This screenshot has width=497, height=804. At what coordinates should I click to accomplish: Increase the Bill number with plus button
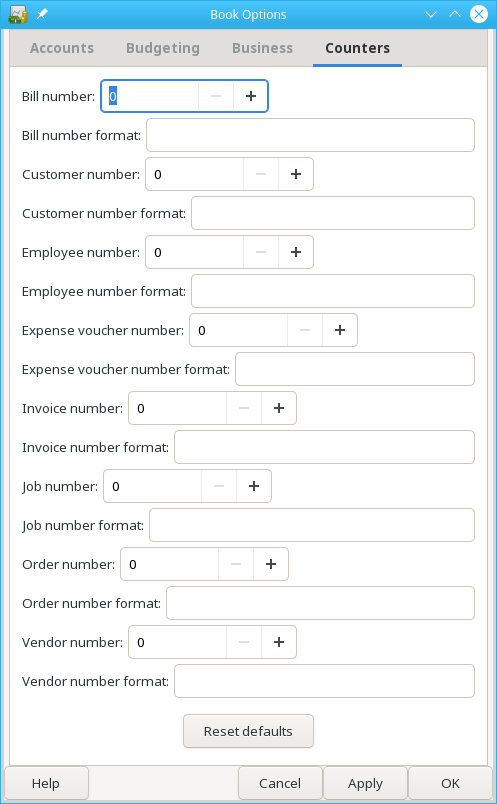(251, 96)
